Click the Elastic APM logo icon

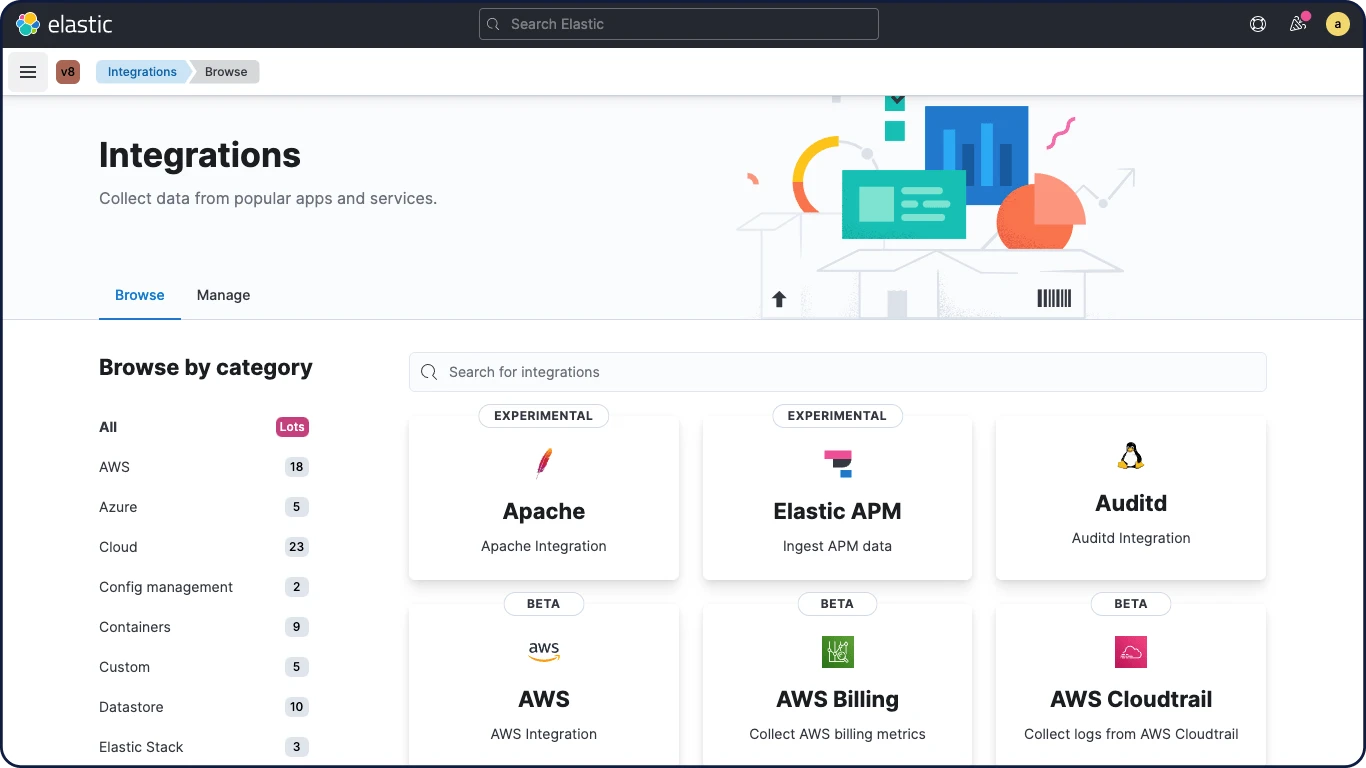click(837, 463)
